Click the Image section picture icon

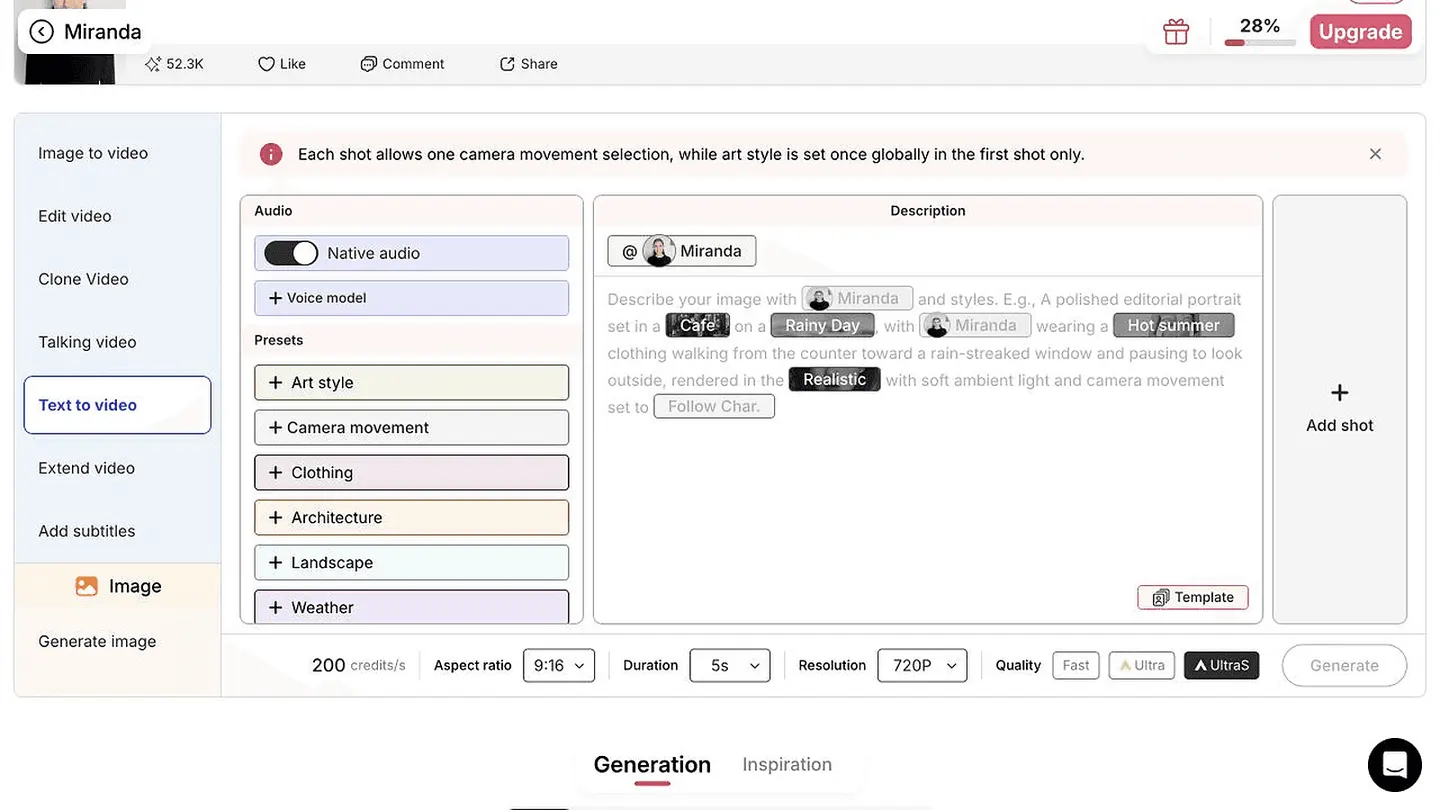pos(87,587)
